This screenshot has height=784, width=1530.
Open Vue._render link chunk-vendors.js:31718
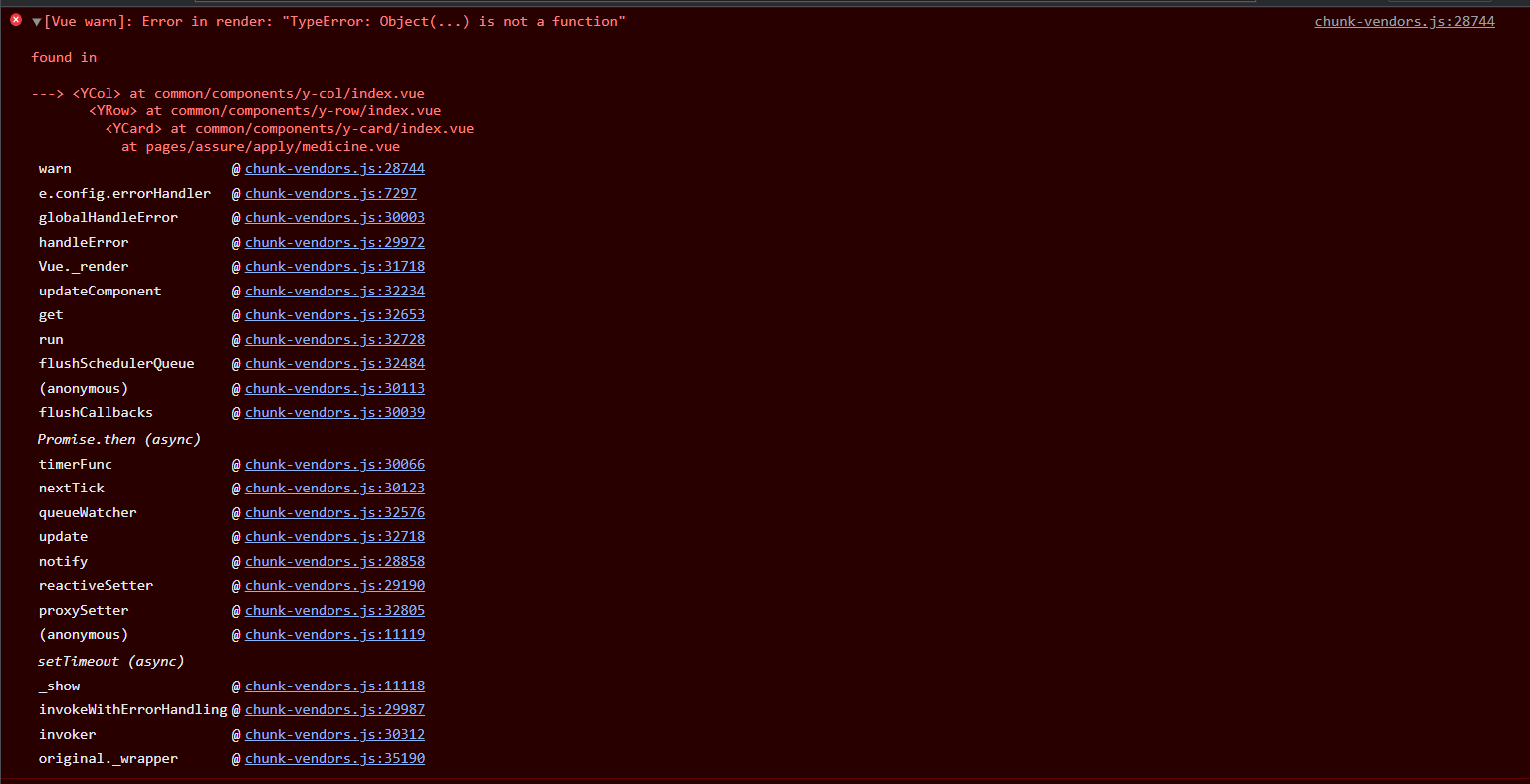[x=334, y=266]
